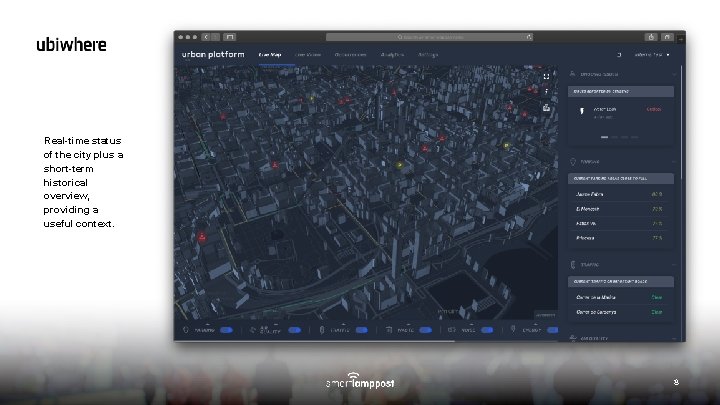Open the browser tabs overview button
This screenshot has width=720, height=405.
click(x=667, y=37)
